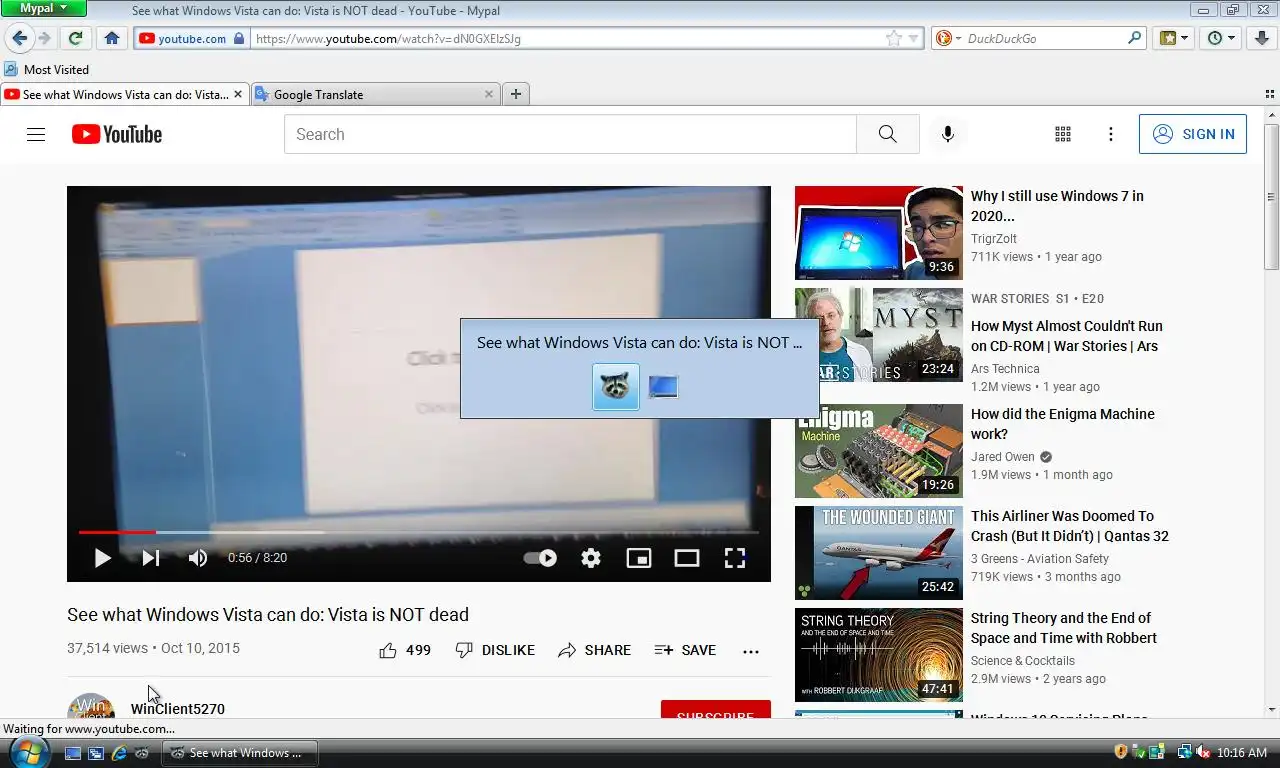Open the history clock dropdown
1280x768 pixels.
coord(1222,38)
